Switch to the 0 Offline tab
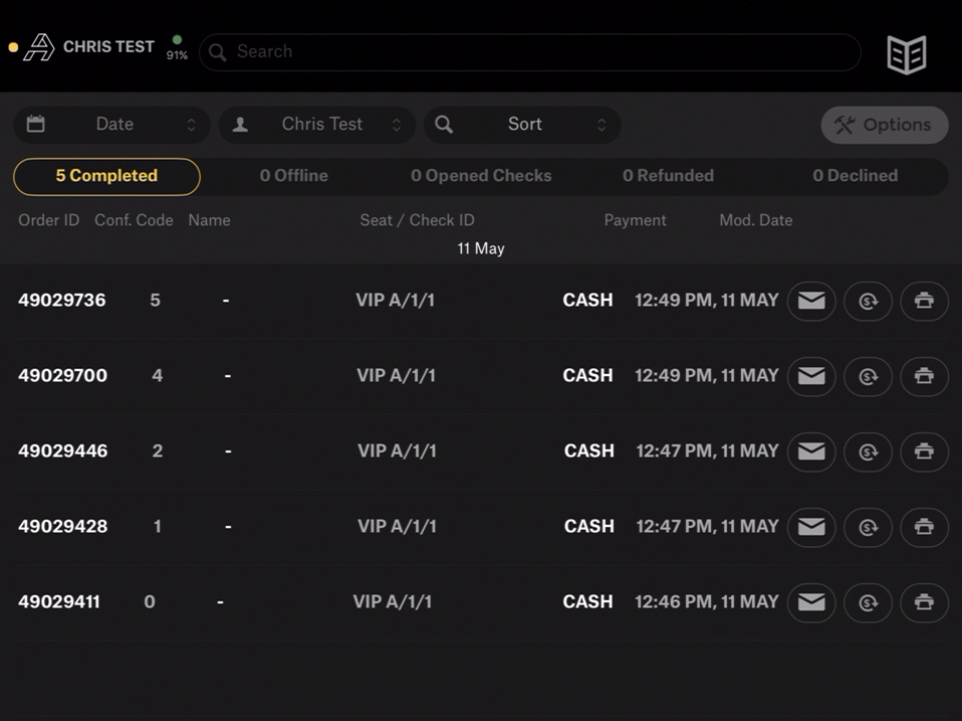 click(x=293, y=176)
